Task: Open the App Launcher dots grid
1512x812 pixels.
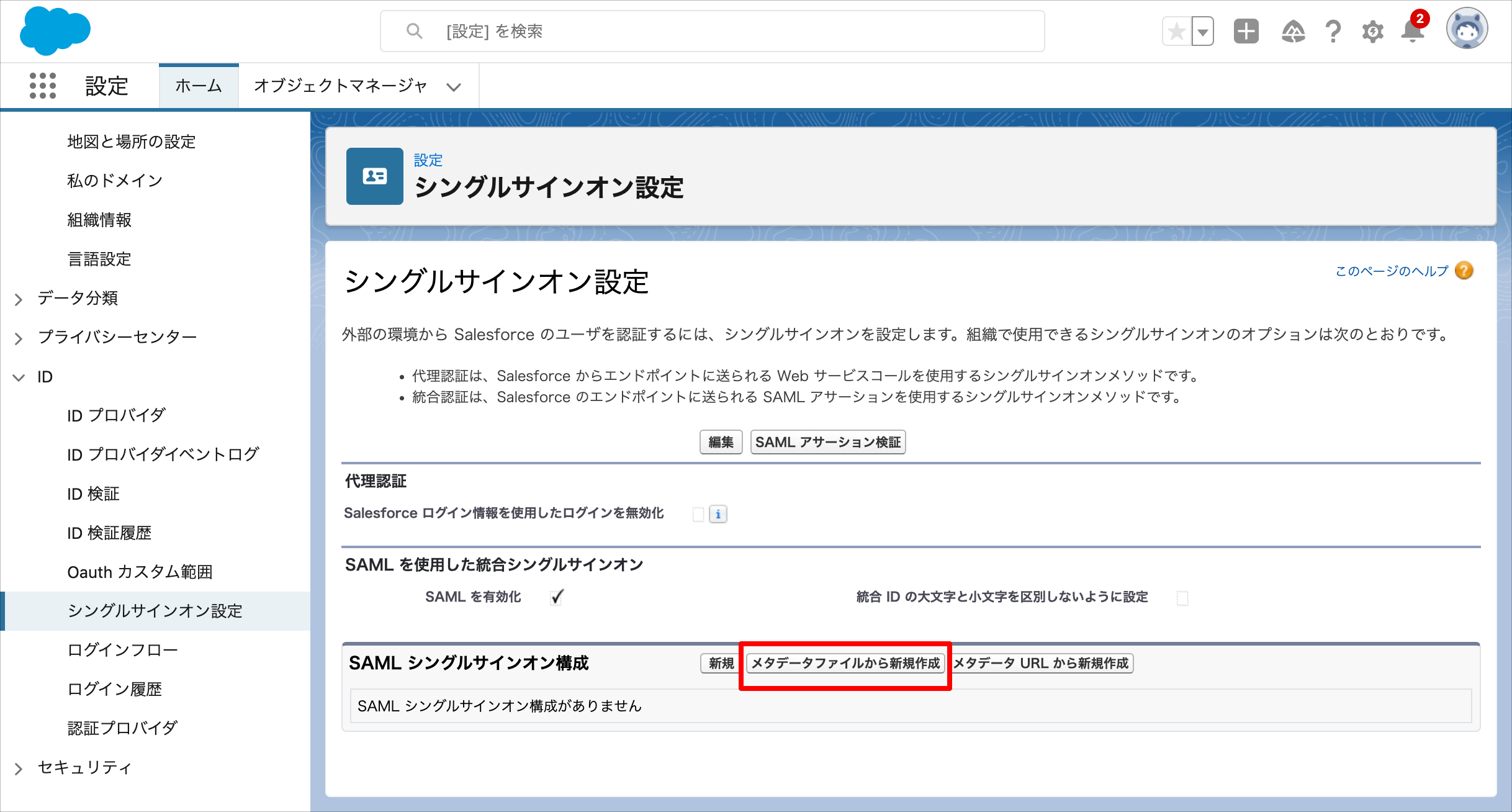Action: pyautogui.click(x=43, y=86)
